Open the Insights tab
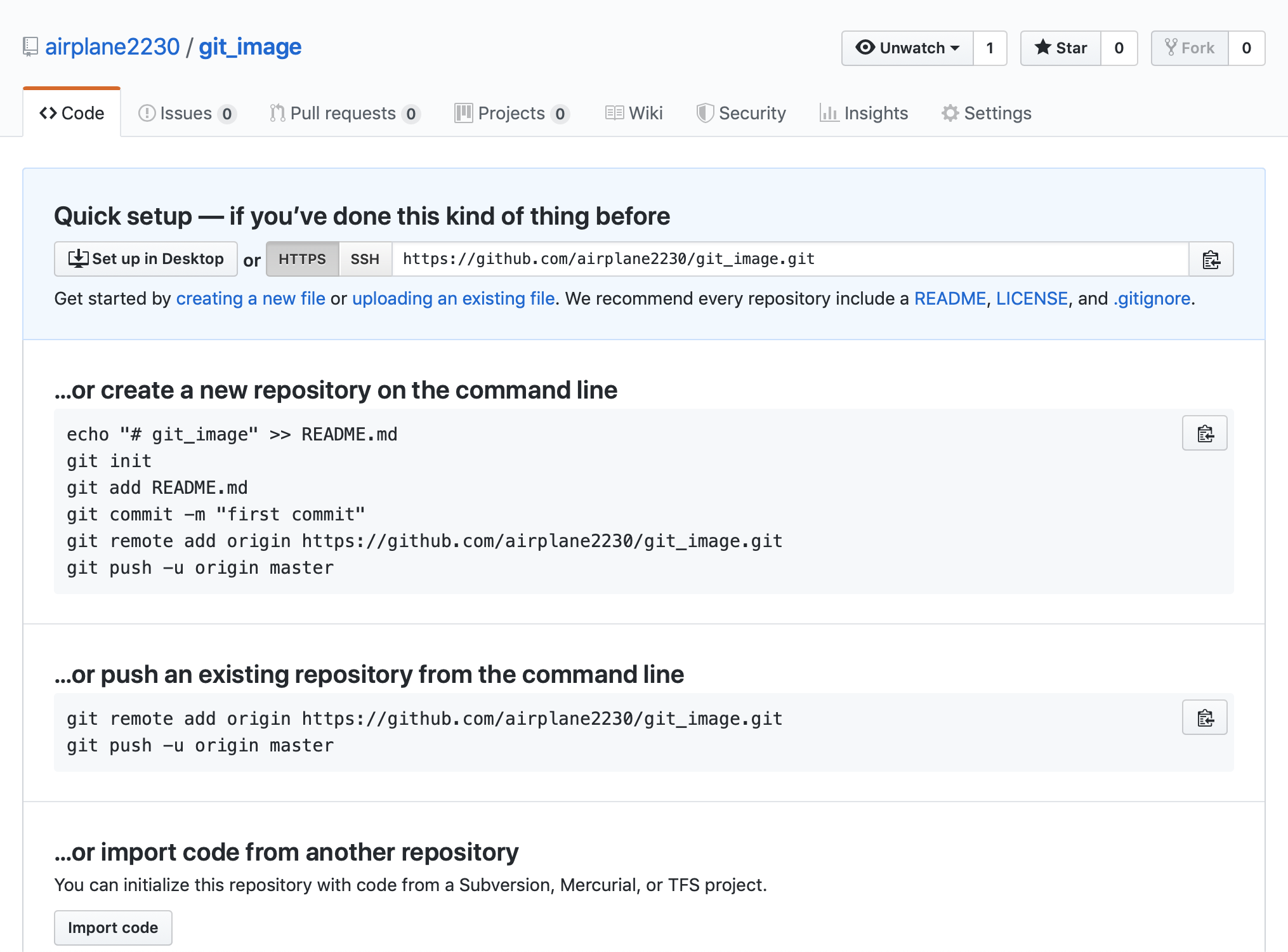1288x952 pixels. point(864,113)
